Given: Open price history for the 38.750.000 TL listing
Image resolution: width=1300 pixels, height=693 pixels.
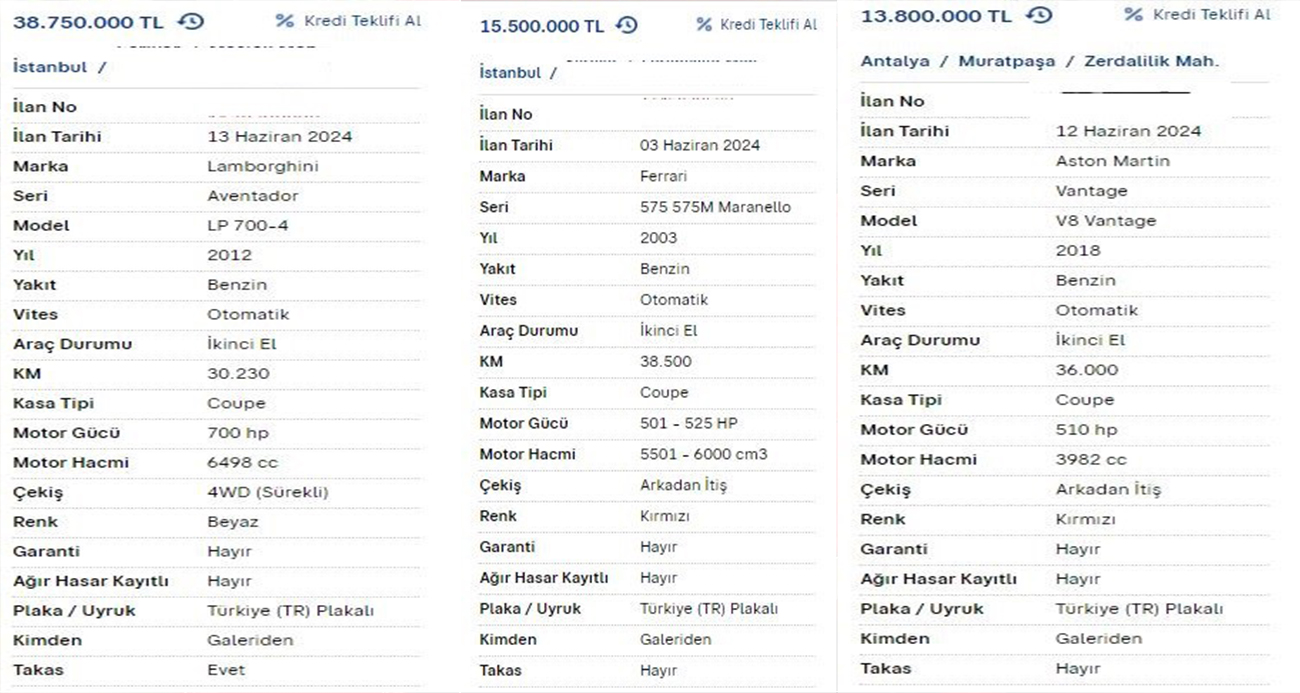Looking at the screenshot, I should pyautogui.click(x=190, y=21).
